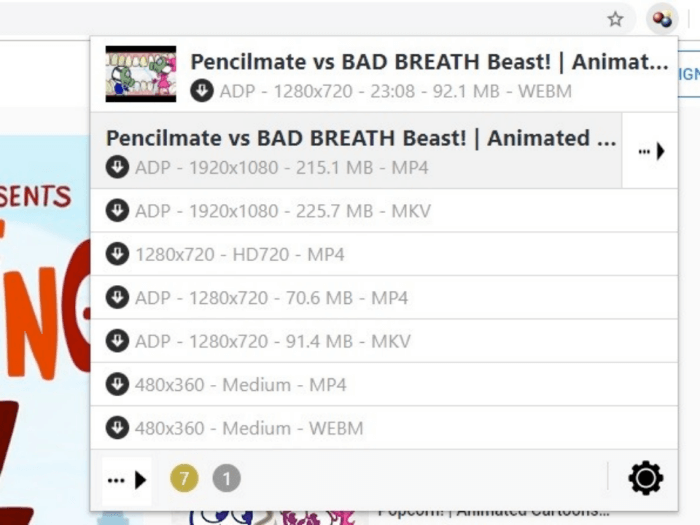Click download icon for 1920x1080 225.7 MB MKV

coord(117,210)
